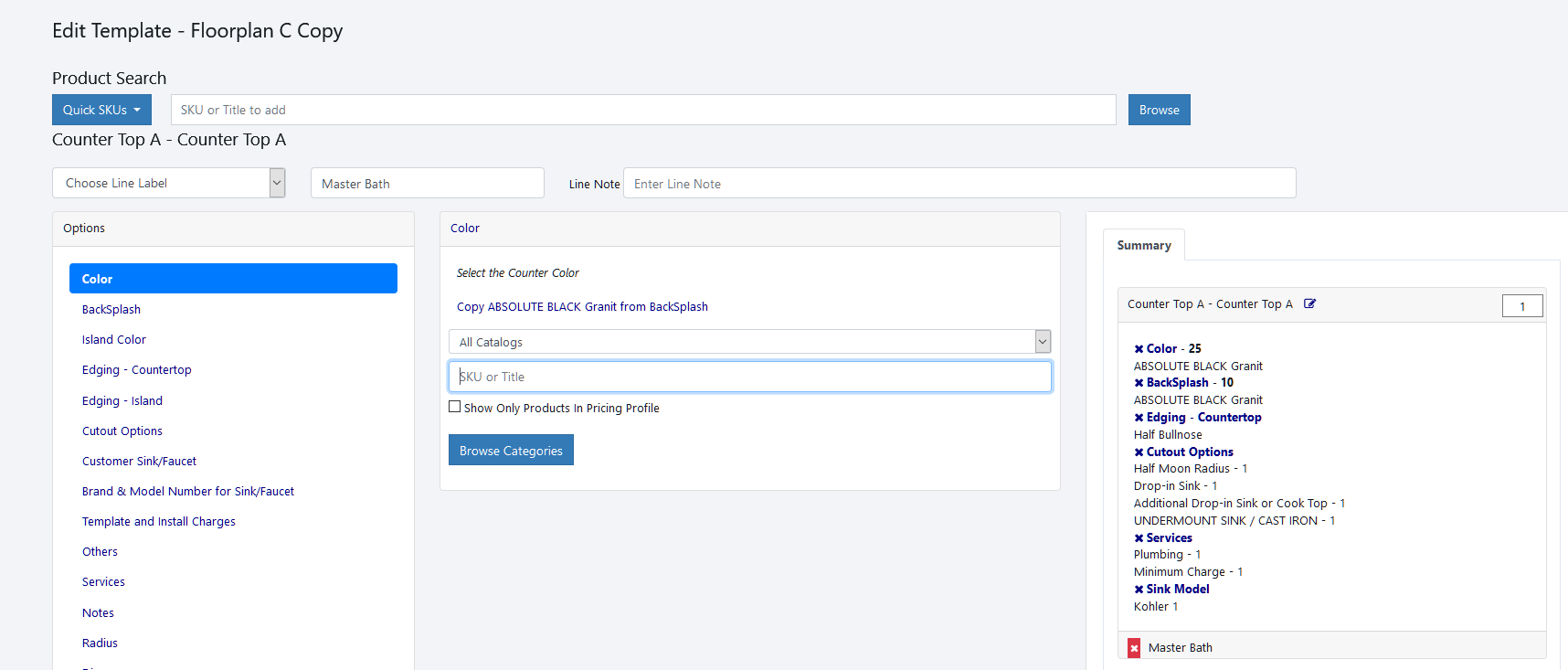Viewport: 1568px width, 670px height.
Task: Remove Cutout Options via x icon
Action: click(x=1139, y=452)
